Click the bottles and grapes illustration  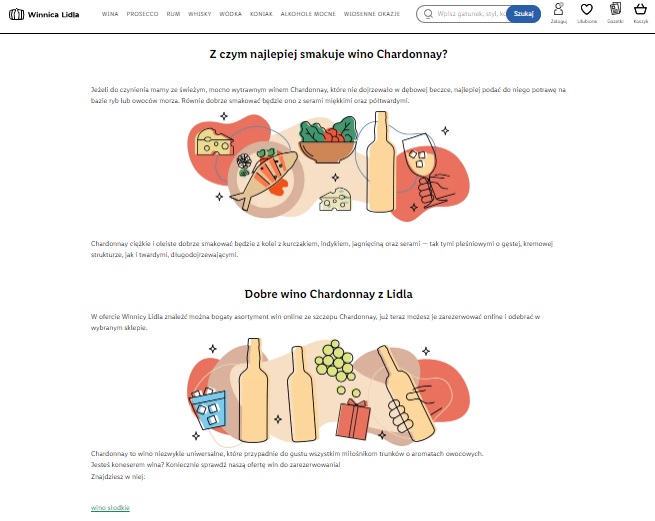pyautogui.click(x=328, y=391)
